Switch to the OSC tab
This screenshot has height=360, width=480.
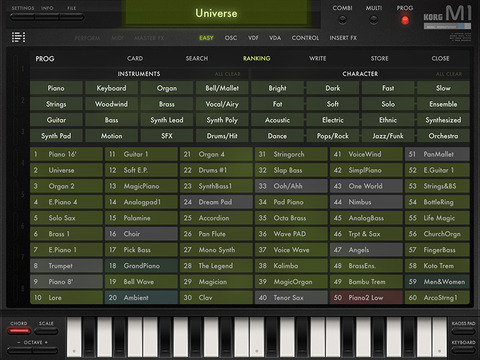click(231, 38)
